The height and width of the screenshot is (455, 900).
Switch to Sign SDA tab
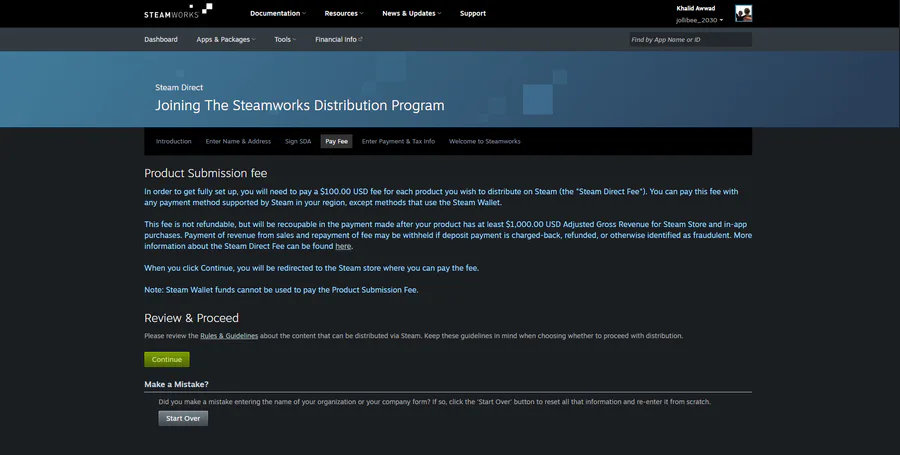[x=298, y=141]
